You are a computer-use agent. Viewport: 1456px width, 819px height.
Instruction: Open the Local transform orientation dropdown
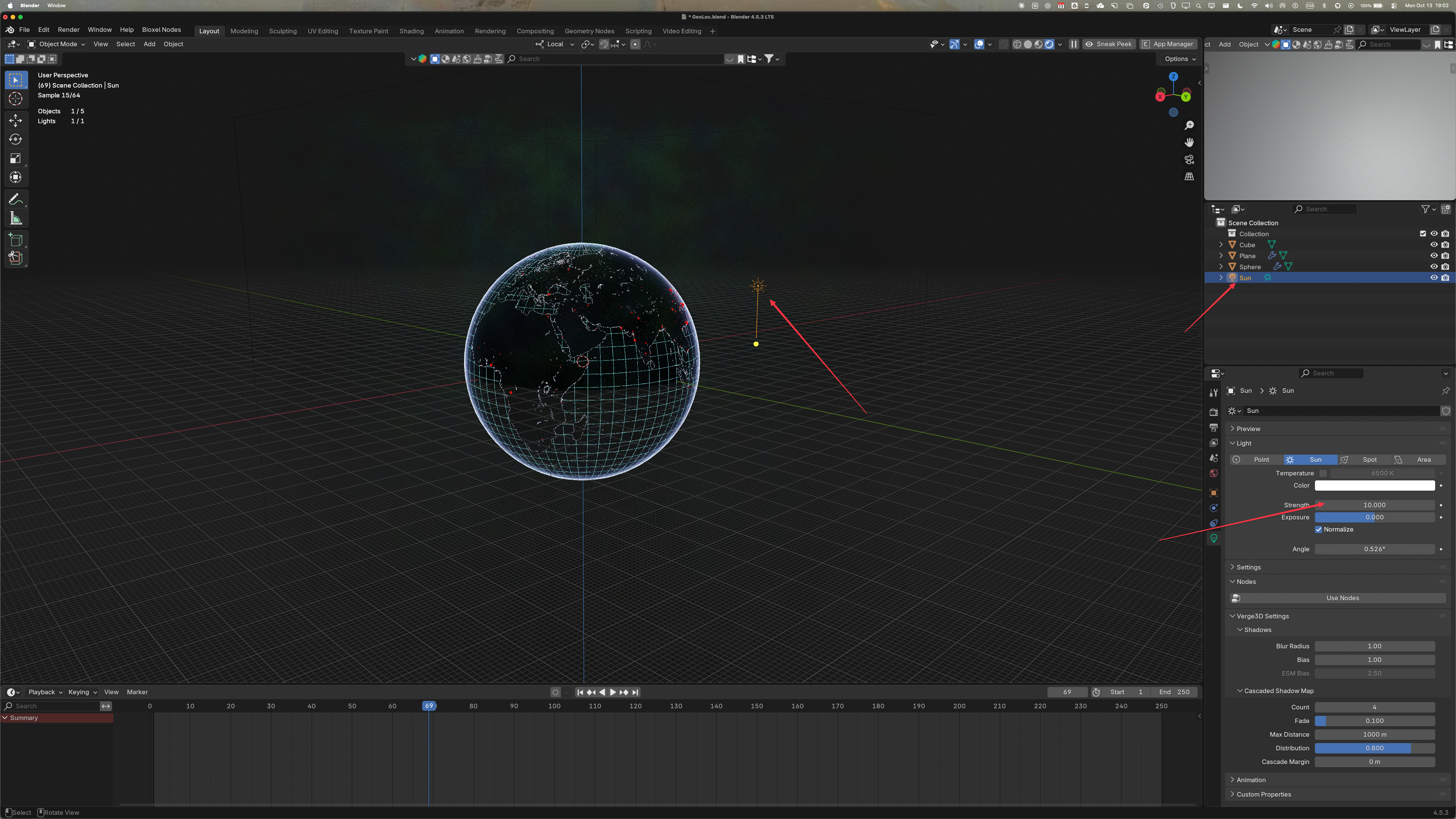point(554,44)
